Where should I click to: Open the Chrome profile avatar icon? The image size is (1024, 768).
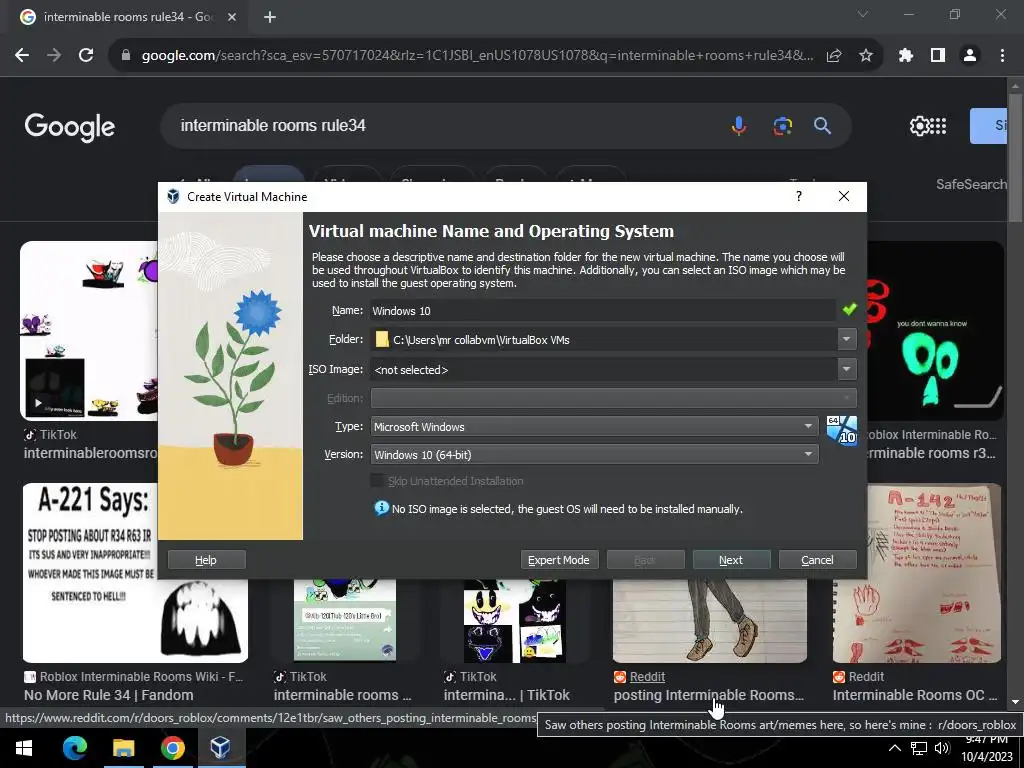(970, 56)
